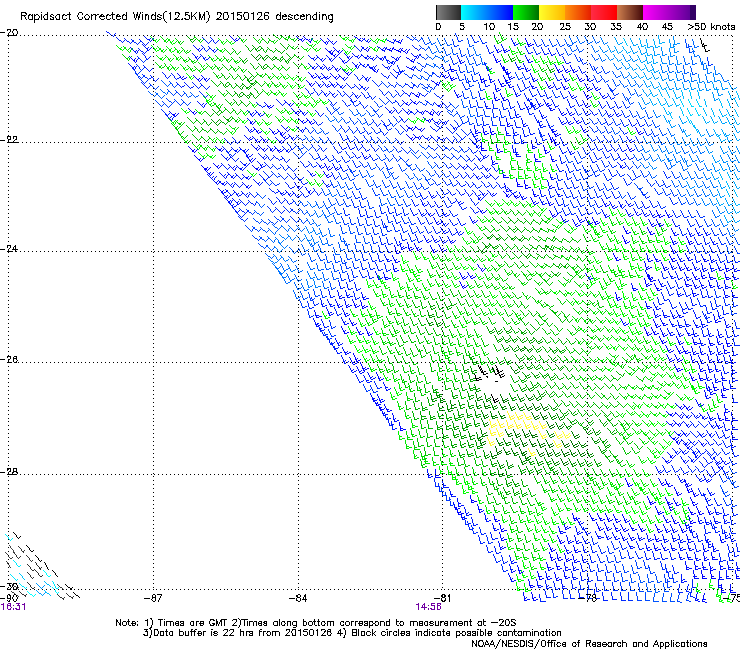Image resolution: width=740 pixels, height=650 pixels.
Task: Click the '-24' latitude axis label
Action: (9, 249)
